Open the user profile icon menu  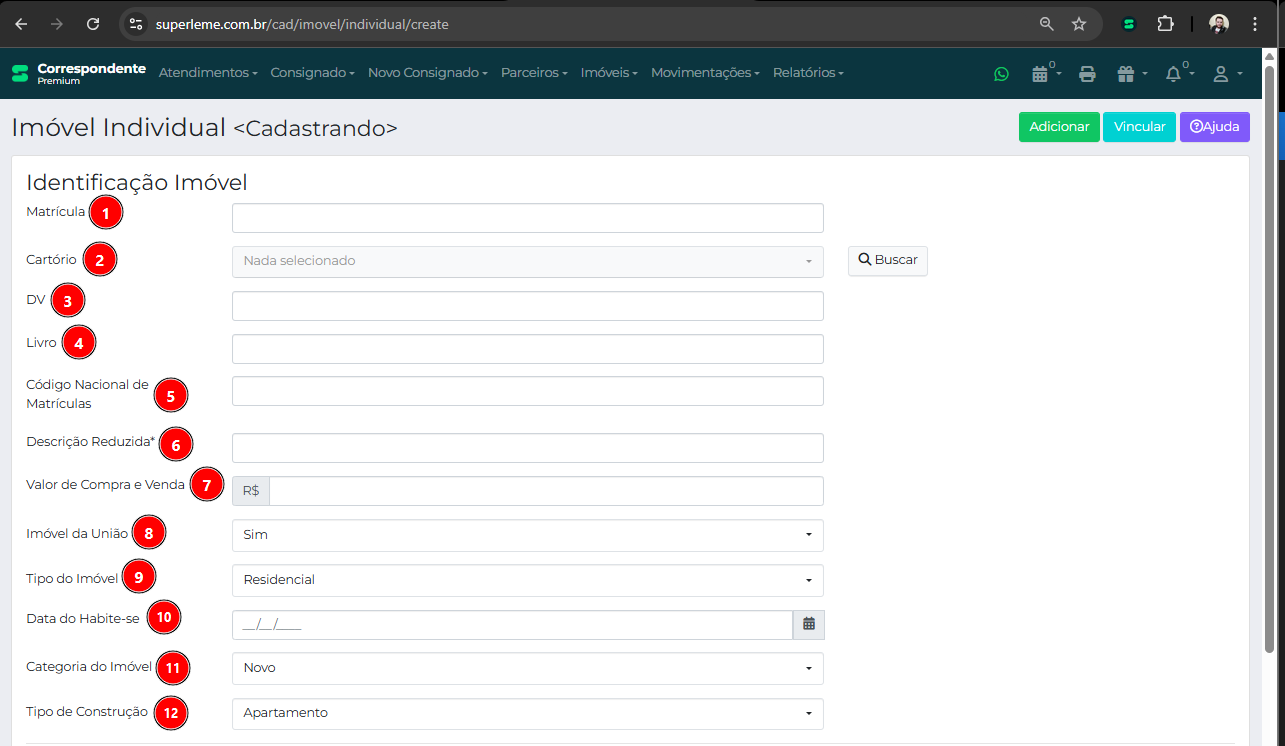coord(1222,74)
